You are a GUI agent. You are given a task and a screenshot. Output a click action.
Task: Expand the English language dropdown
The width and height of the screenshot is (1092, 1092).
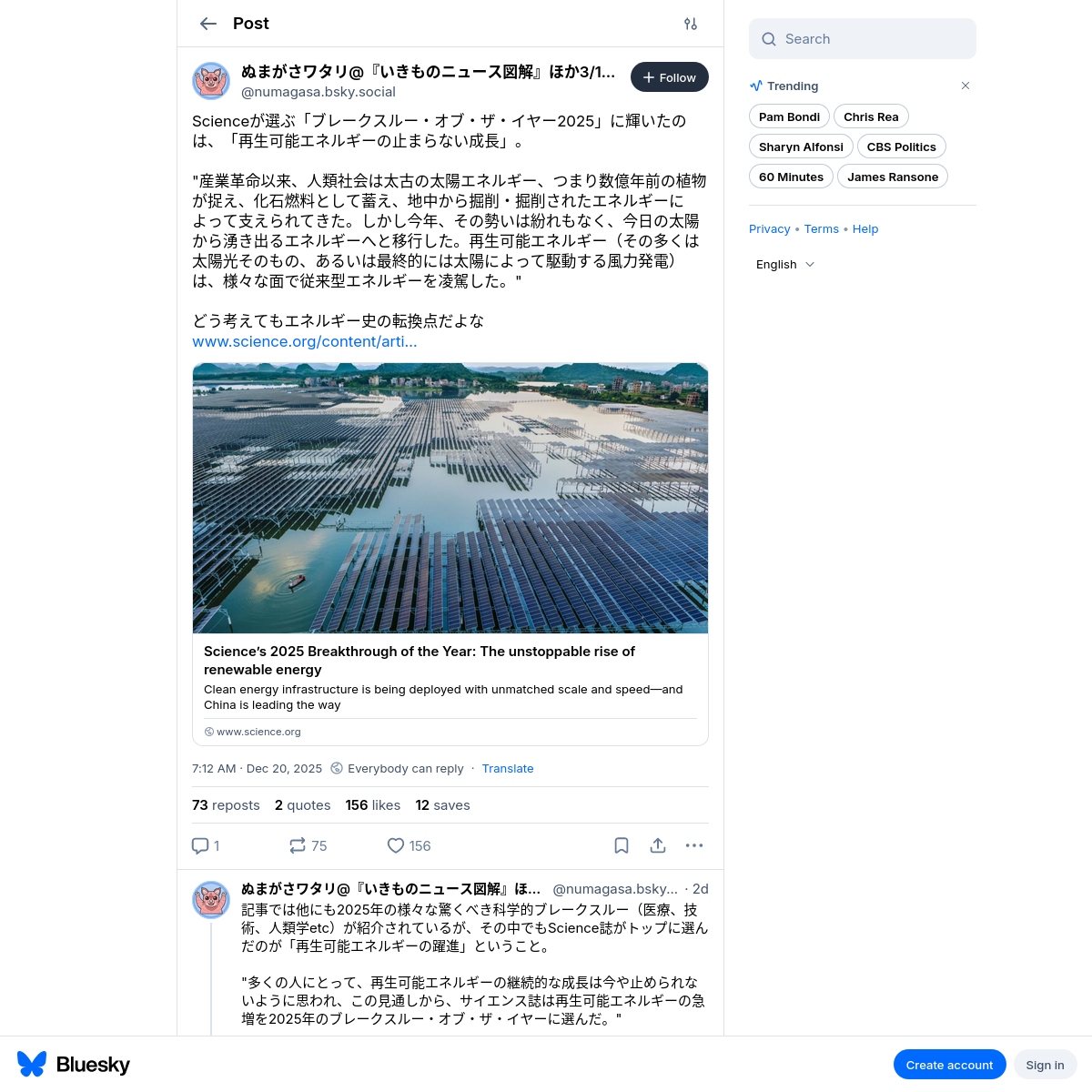[785, 264]
